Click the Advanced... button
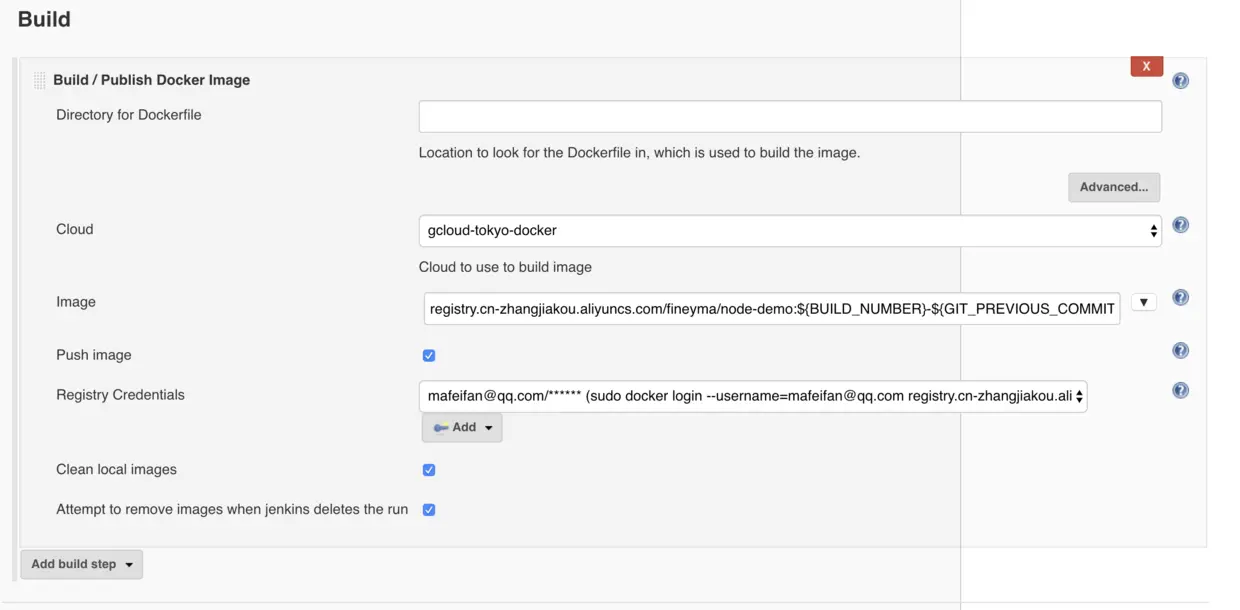The height and width of the screenshot is (610, 1240). coord(1114,188)
